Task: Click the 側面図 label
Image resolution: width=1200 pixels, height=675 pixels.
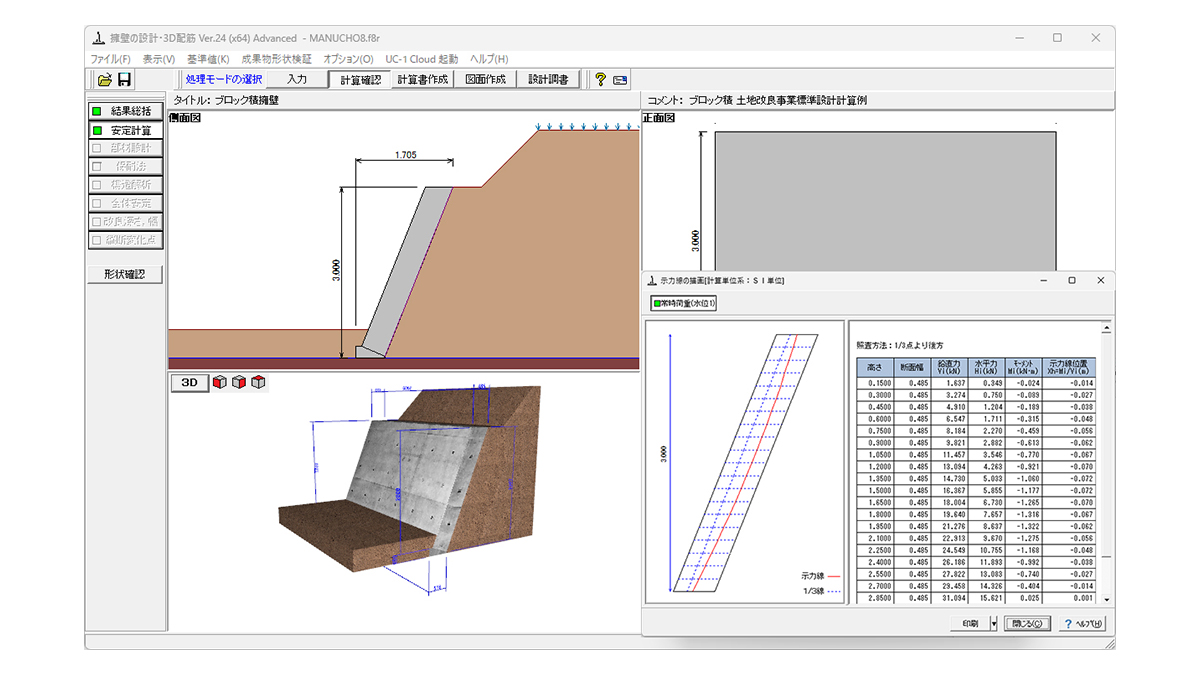Action: tap(185, 117)
